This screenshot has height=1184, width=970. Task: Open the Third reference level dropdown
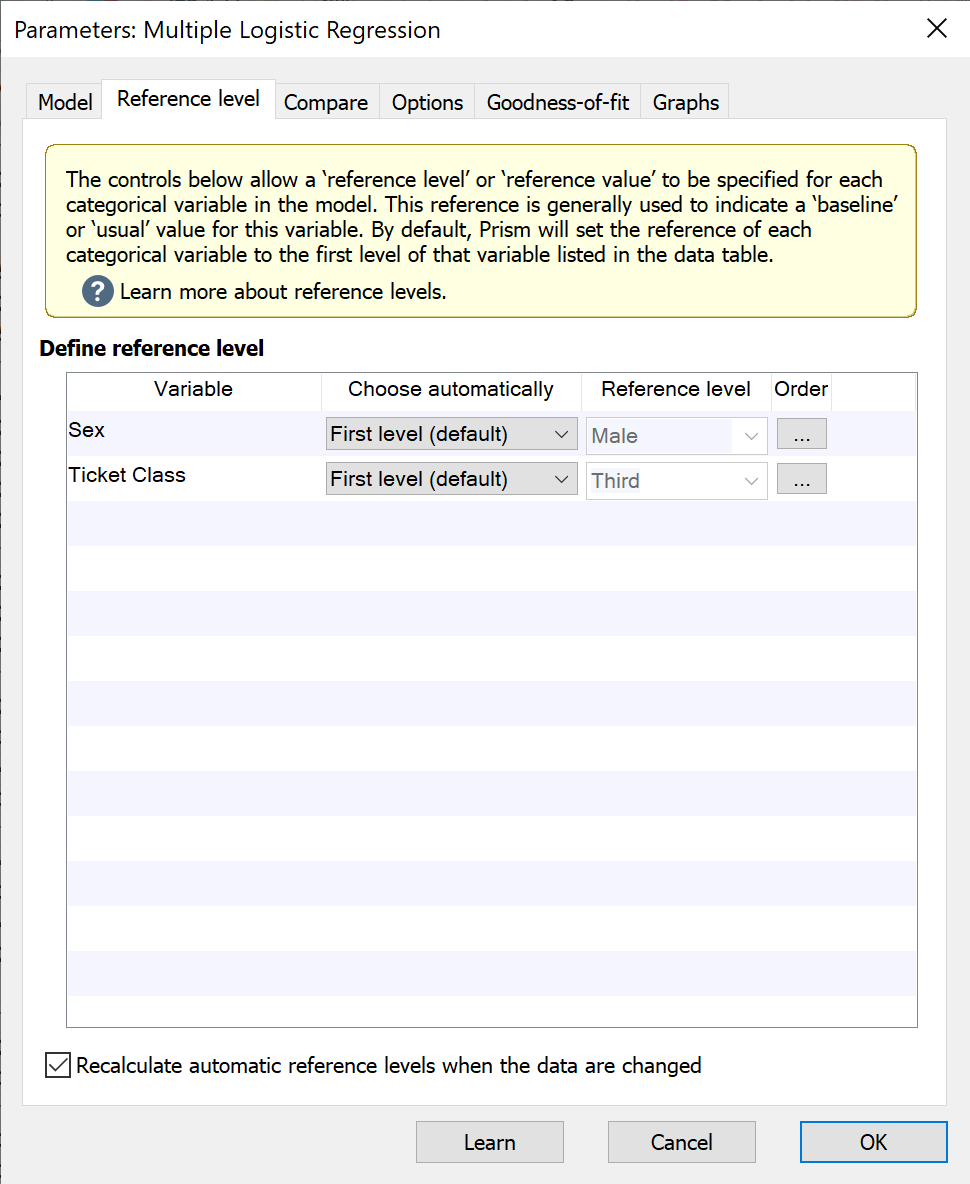[x=676, y=480]
